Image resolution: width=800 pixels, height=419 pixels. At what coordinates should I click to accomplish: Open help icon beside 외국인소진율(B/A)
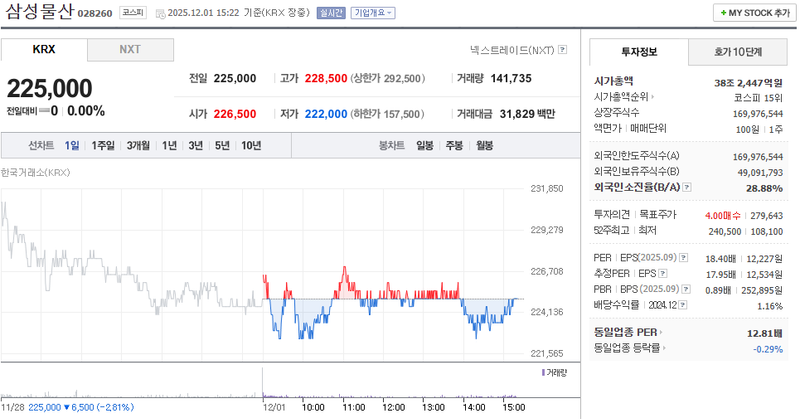coord(687,187)
